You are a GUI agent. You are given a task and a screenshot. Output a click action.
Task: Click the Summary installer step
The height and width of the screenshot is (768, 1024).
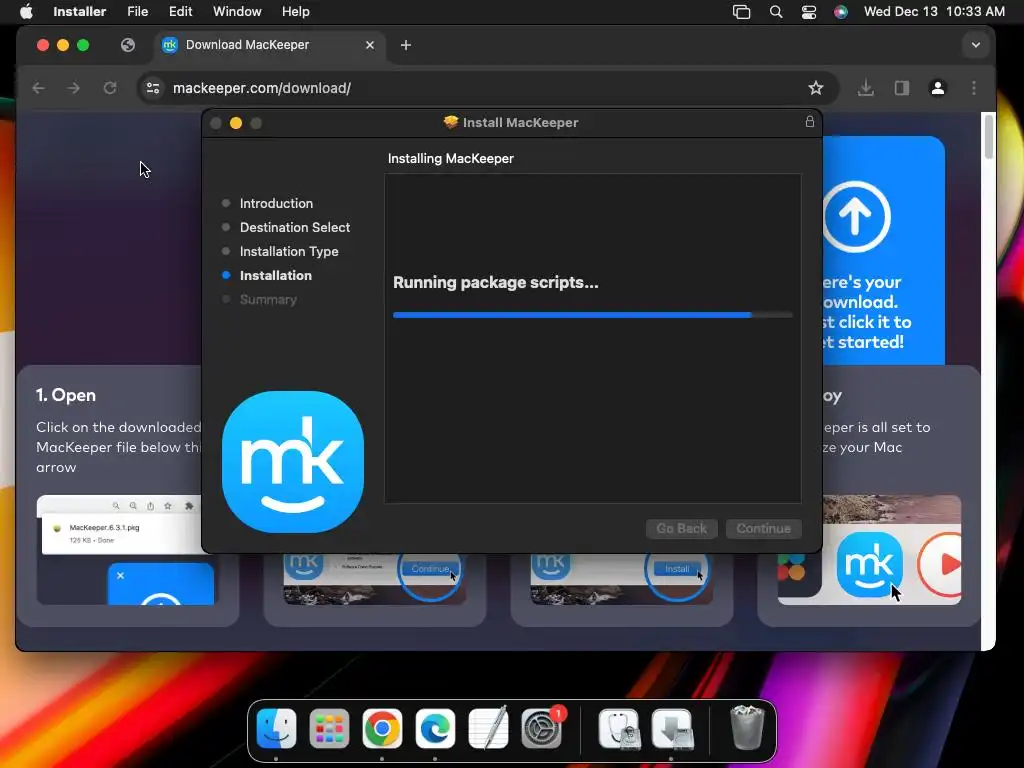coord(268,300)
